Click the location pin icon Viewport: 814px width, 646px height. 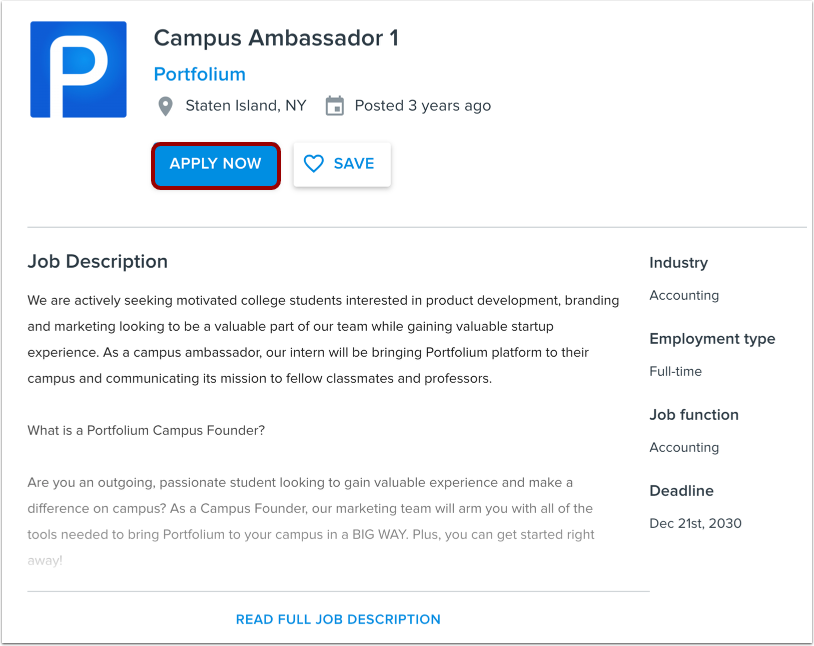click(x=165, y=105)
